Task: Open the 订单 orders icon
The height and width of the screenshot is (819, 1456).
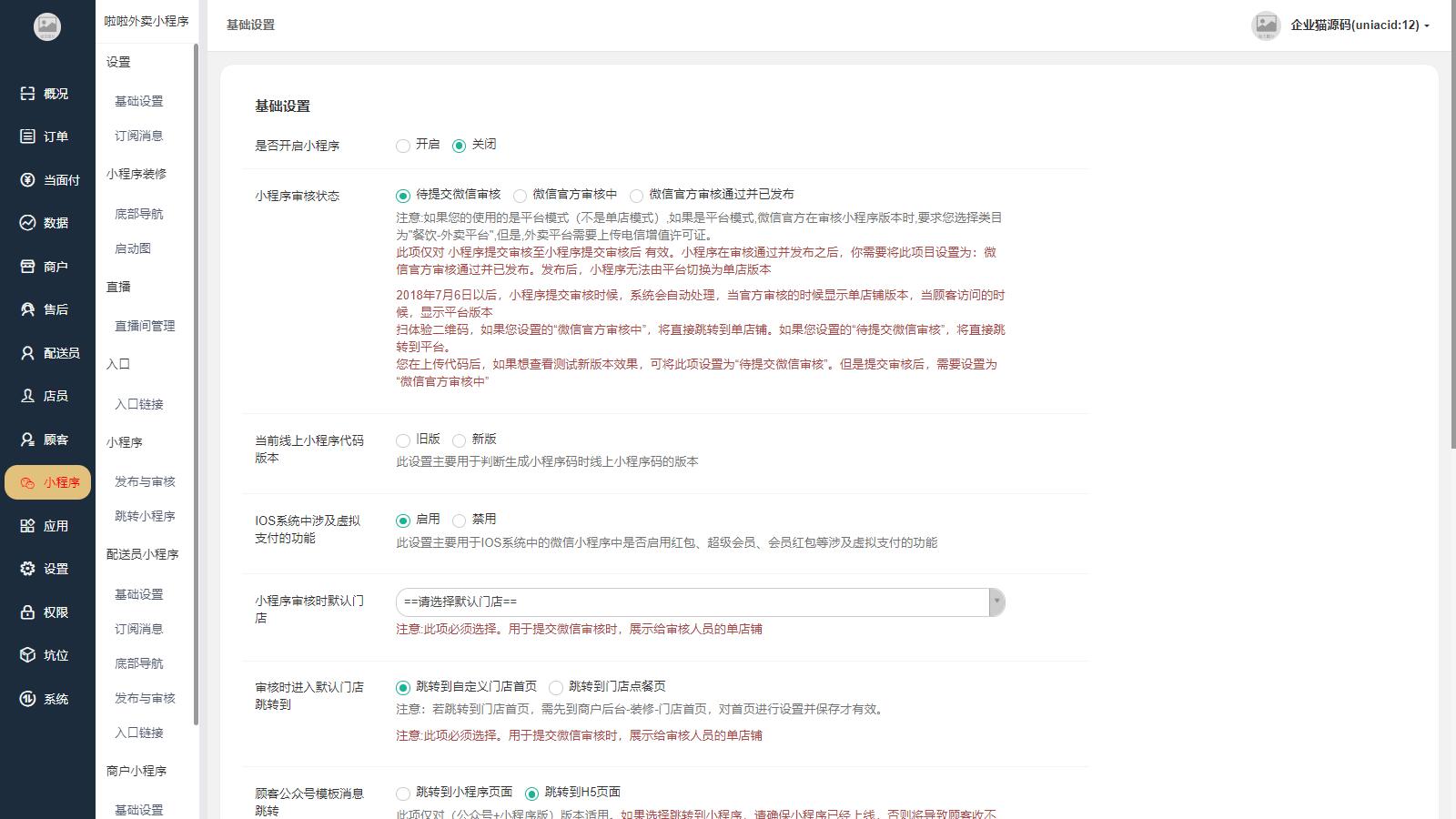Action: (x=27, y=136)
